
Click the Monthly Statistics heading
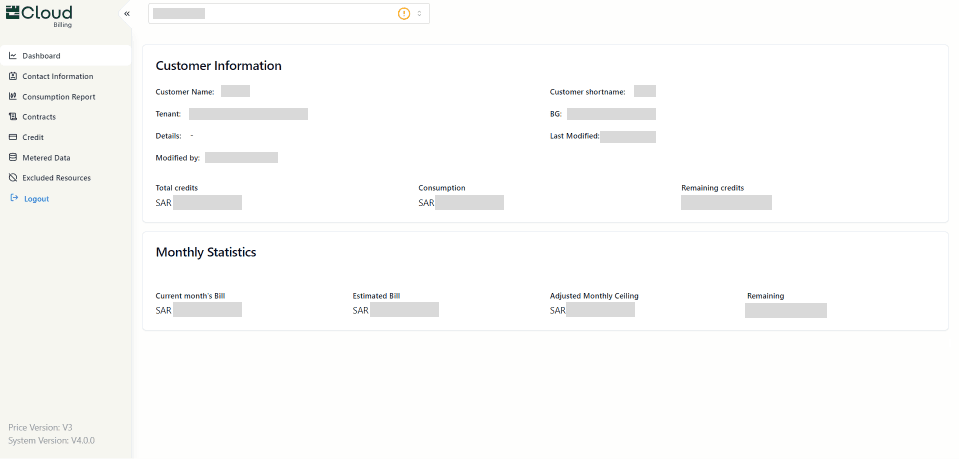pyautogui.click(x=206, y=252)
